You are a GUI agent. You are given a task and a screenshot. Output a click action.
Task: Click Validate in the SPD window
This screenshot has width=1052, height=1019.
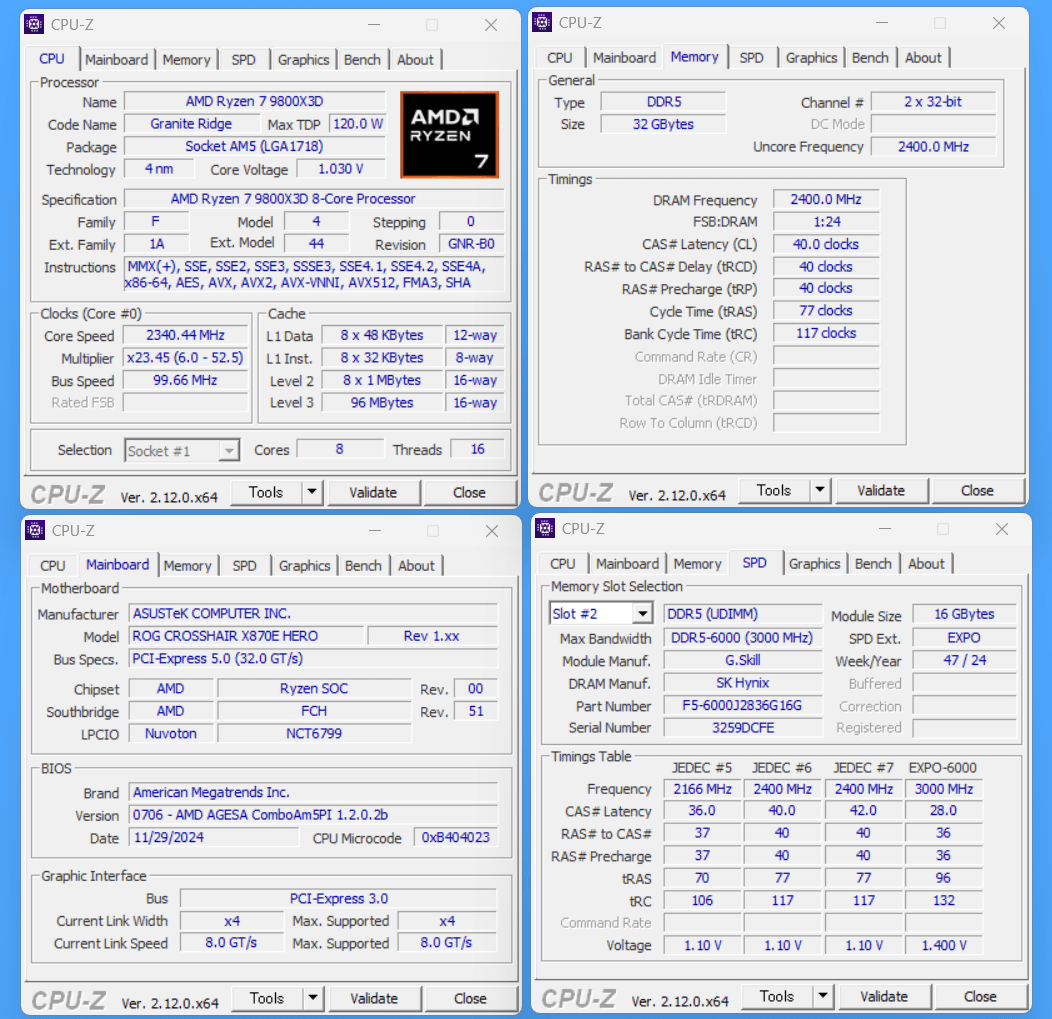pos(884,996)
